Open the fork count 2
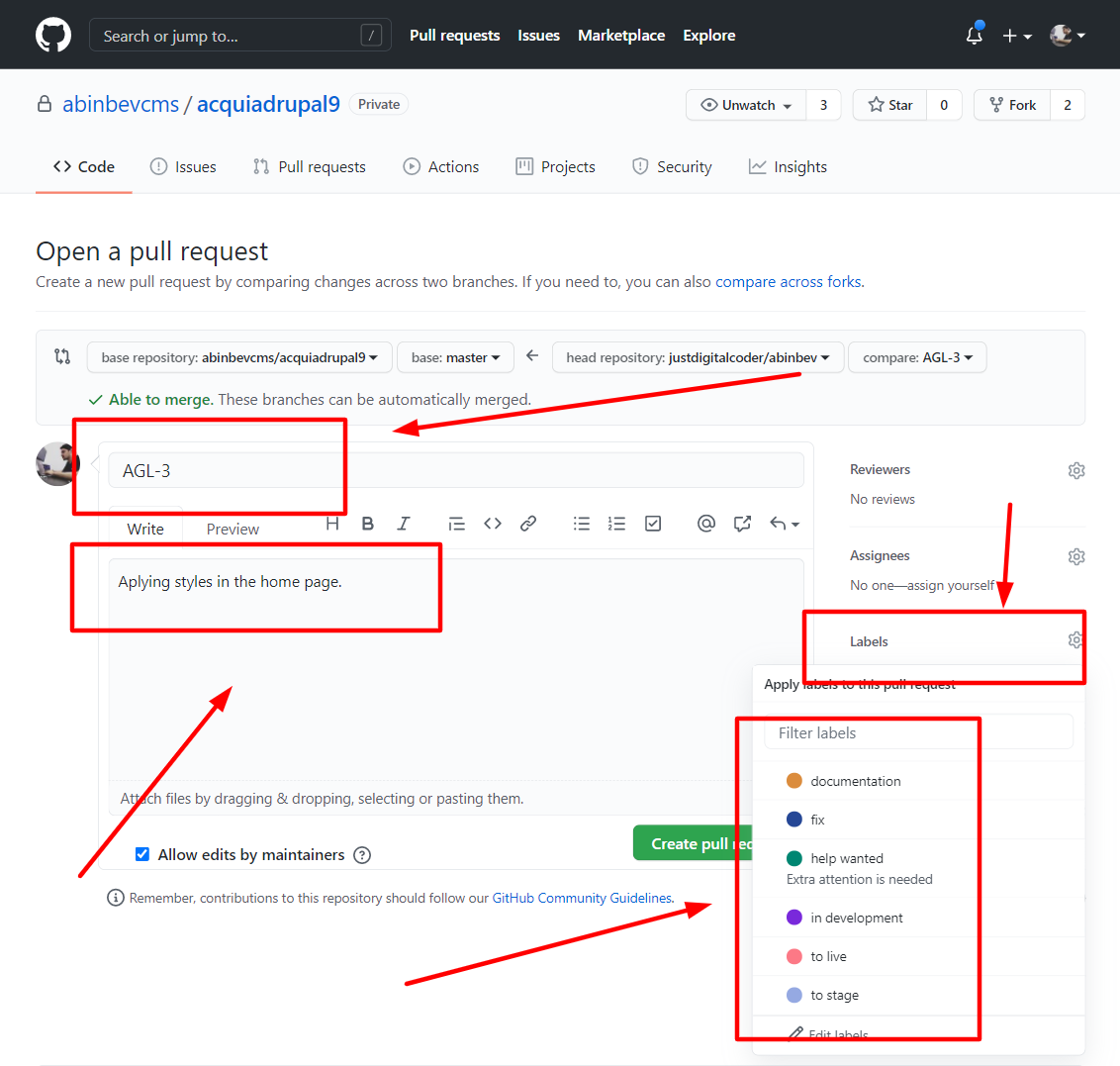Screen dimensions: 1120x1066 (x=1068, y=105)
